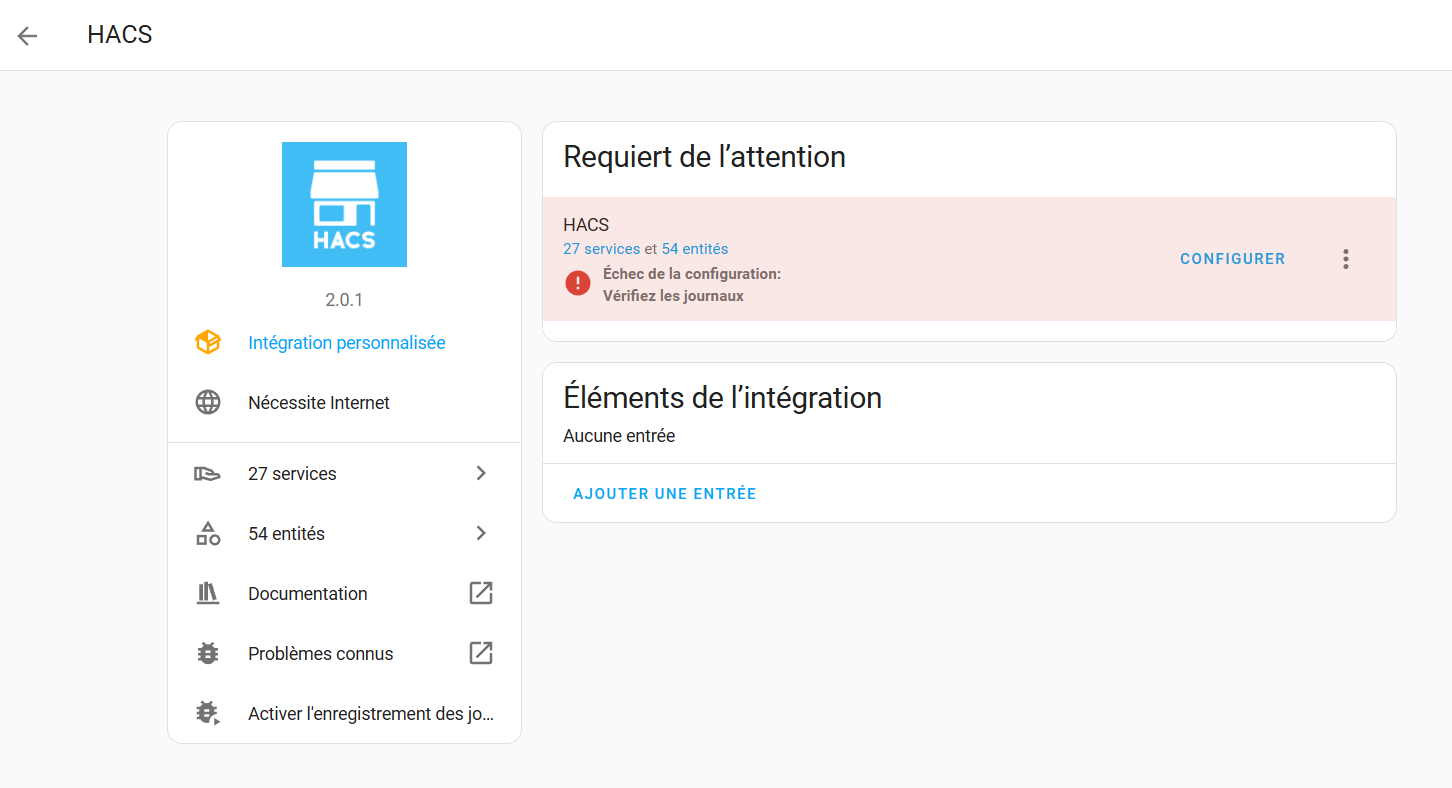The height and width of the screenshot is (788, 1452).
Task: Expand the 54 entités chevron
Action: [481, 533]
